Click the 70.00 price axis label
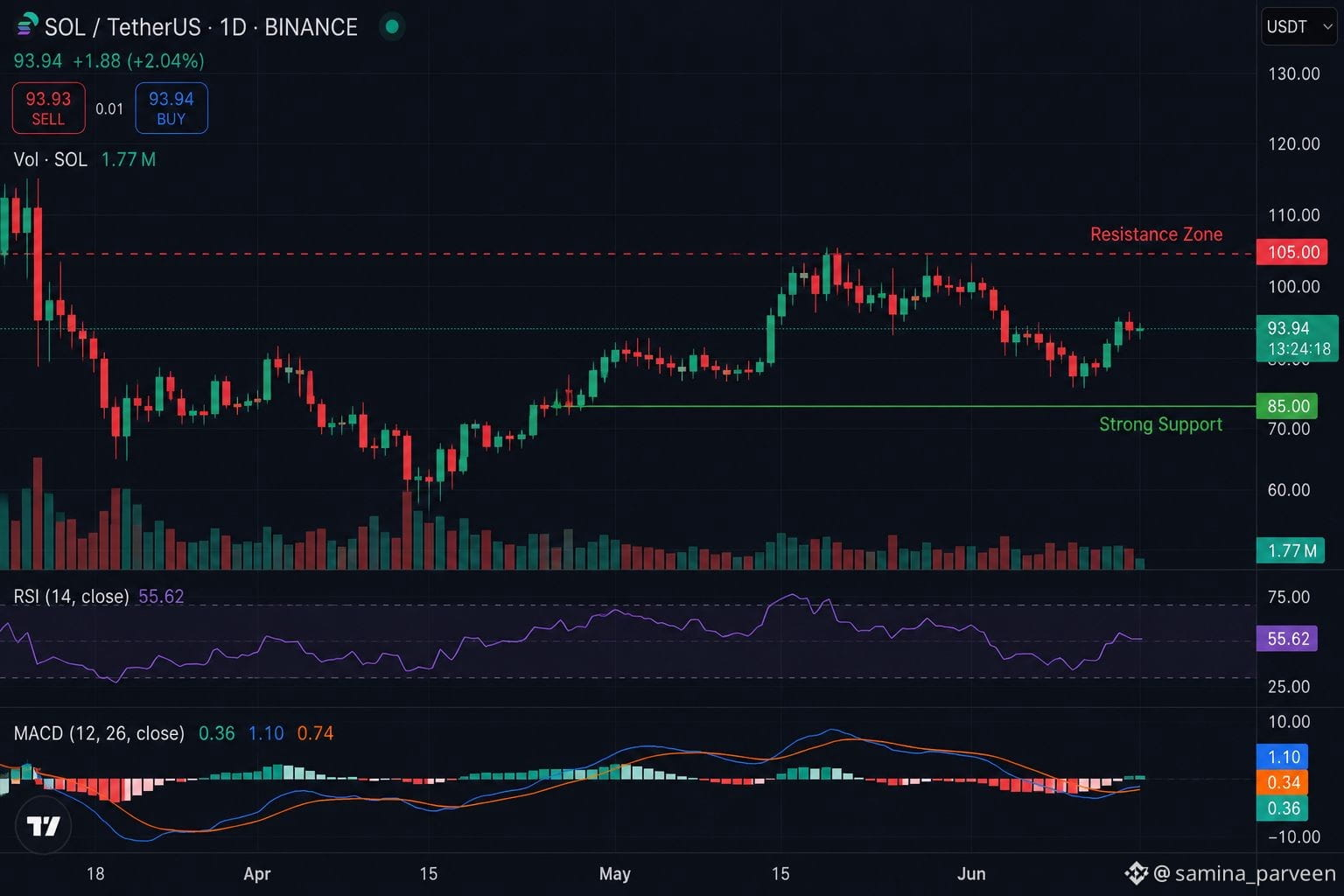The width and height of the screenshot is (1344, 896). coord(1289,429)
